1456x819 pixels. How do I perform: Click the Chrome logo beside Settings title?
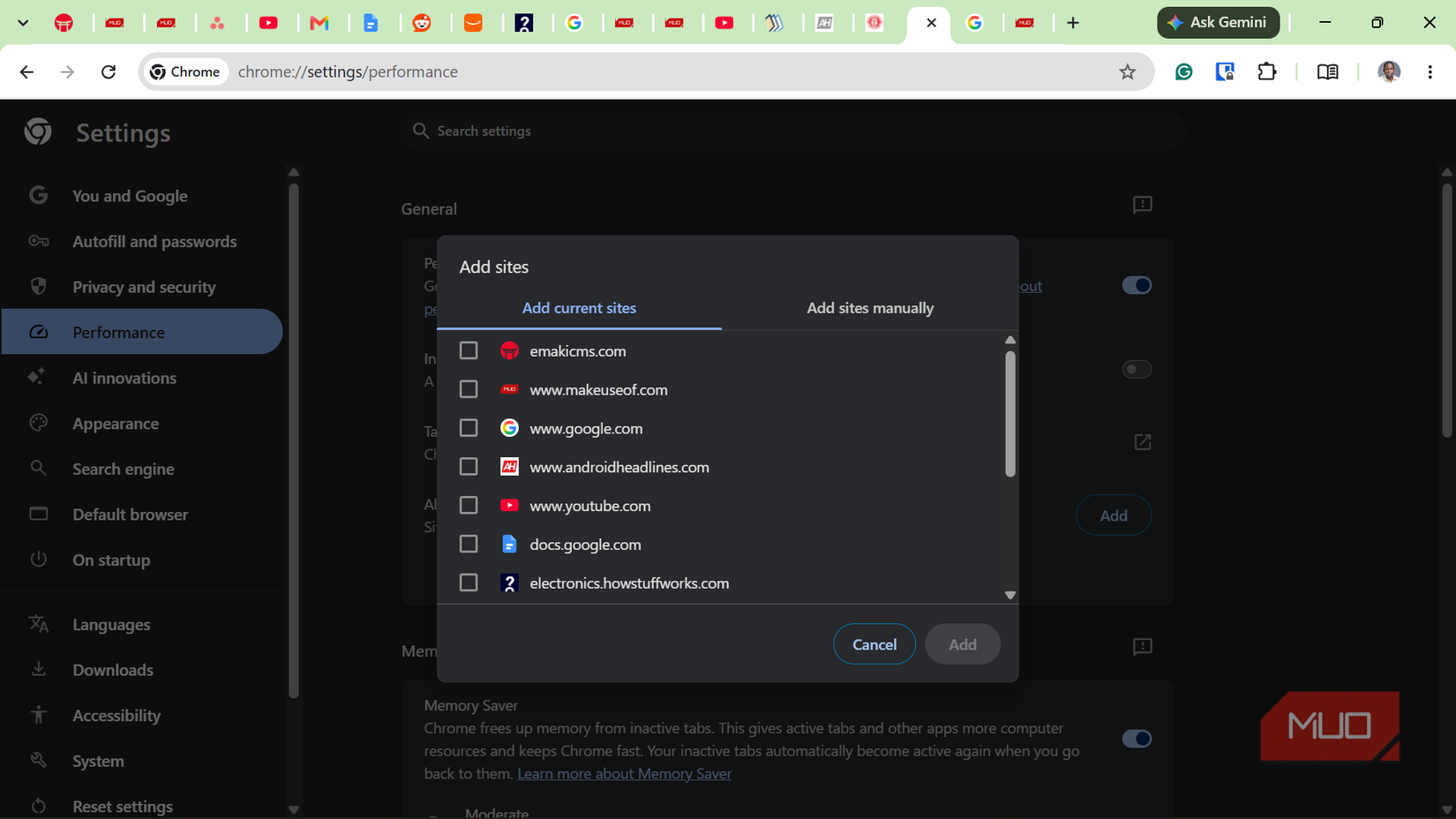[38, 131]
